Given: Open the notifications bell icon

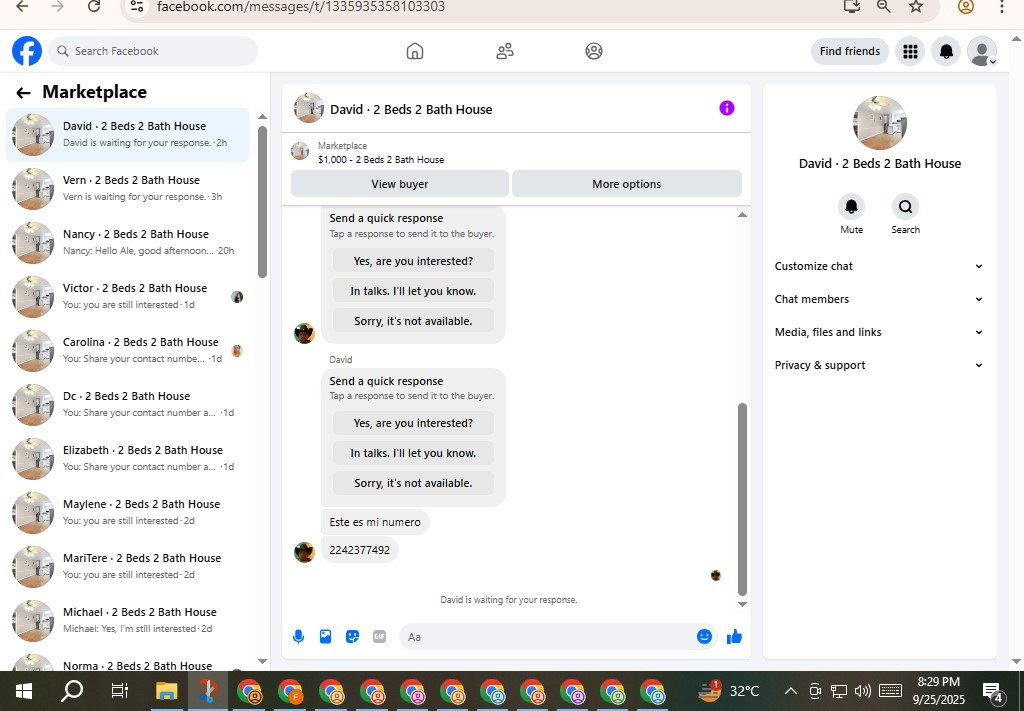Looking at the screenshot, I should 946,51.
